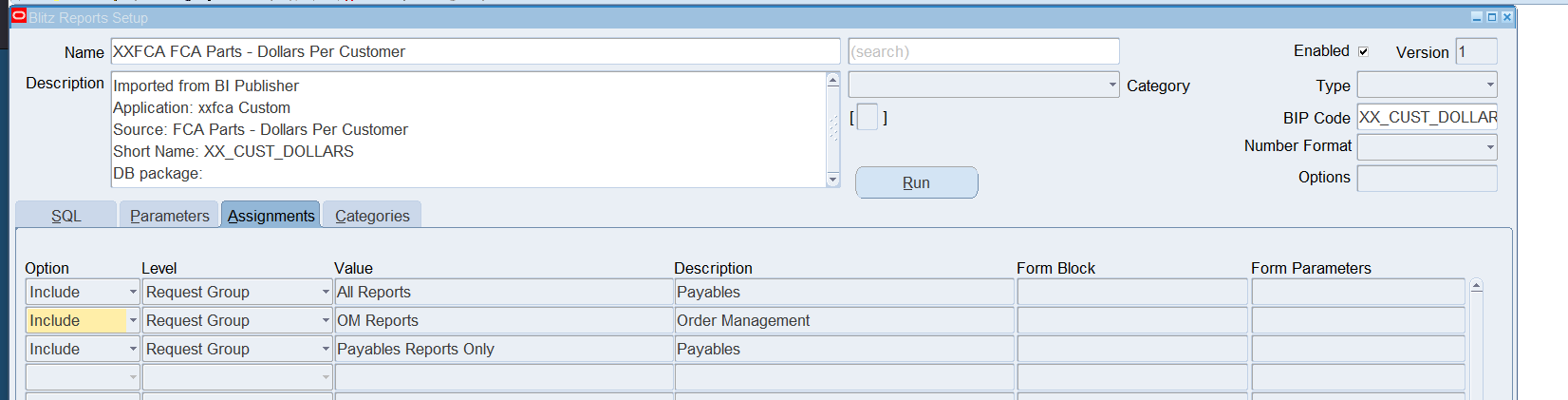Toggle the Enabled checkbox
Image resolution: width=1568 pixels, height=400 pixels.
coord(1363,51)
